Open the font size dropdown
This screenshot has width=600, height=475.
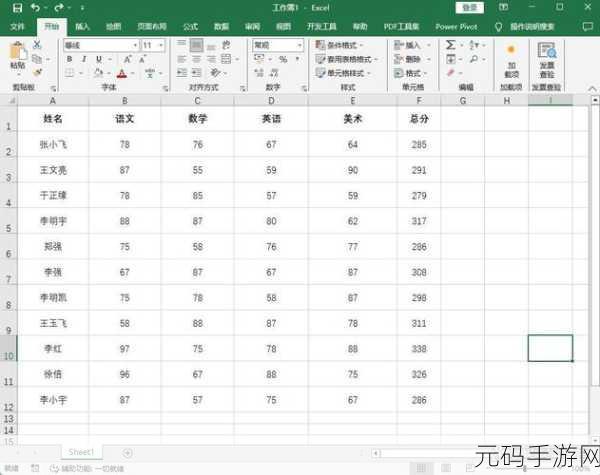coord(161,45)
